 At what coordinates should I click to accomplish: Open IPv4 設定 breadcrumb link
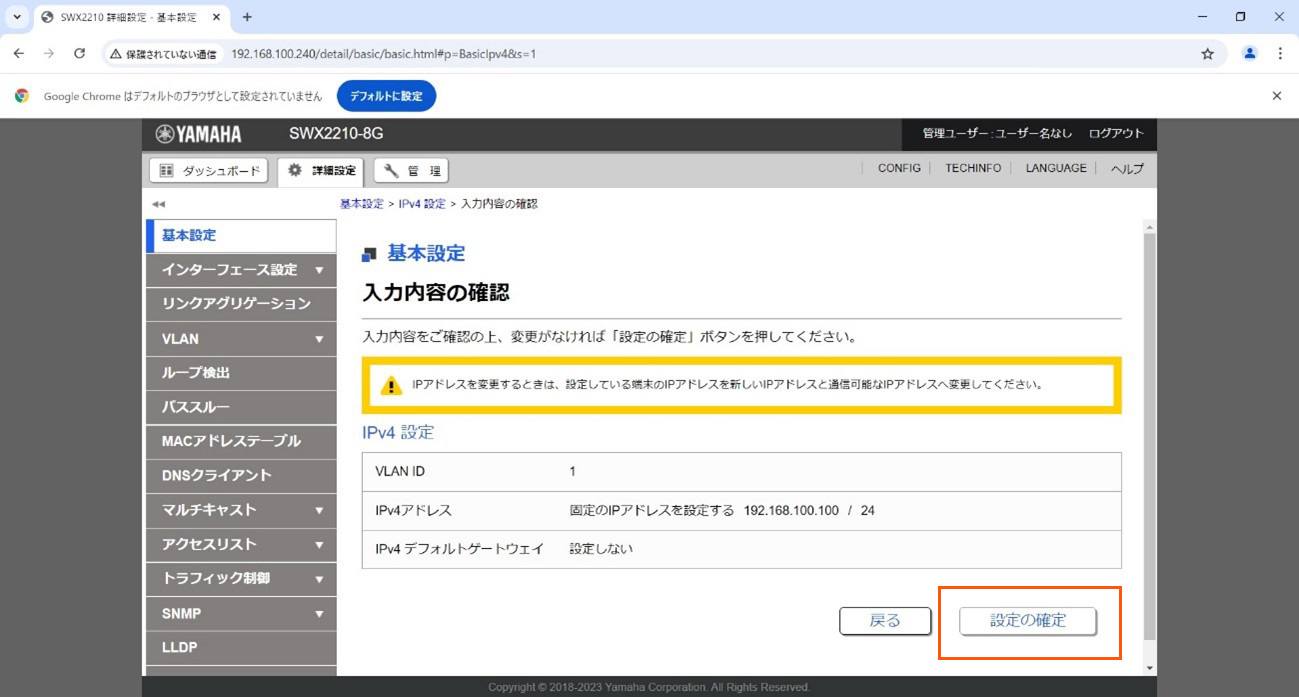pyautogui.click(x=421, y=204)
